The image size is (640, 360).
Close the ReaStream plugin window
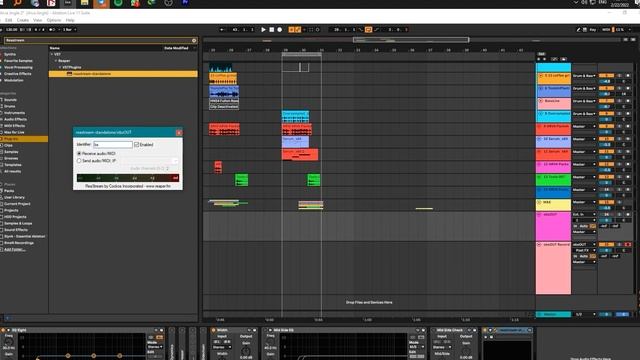pos(179,132)
